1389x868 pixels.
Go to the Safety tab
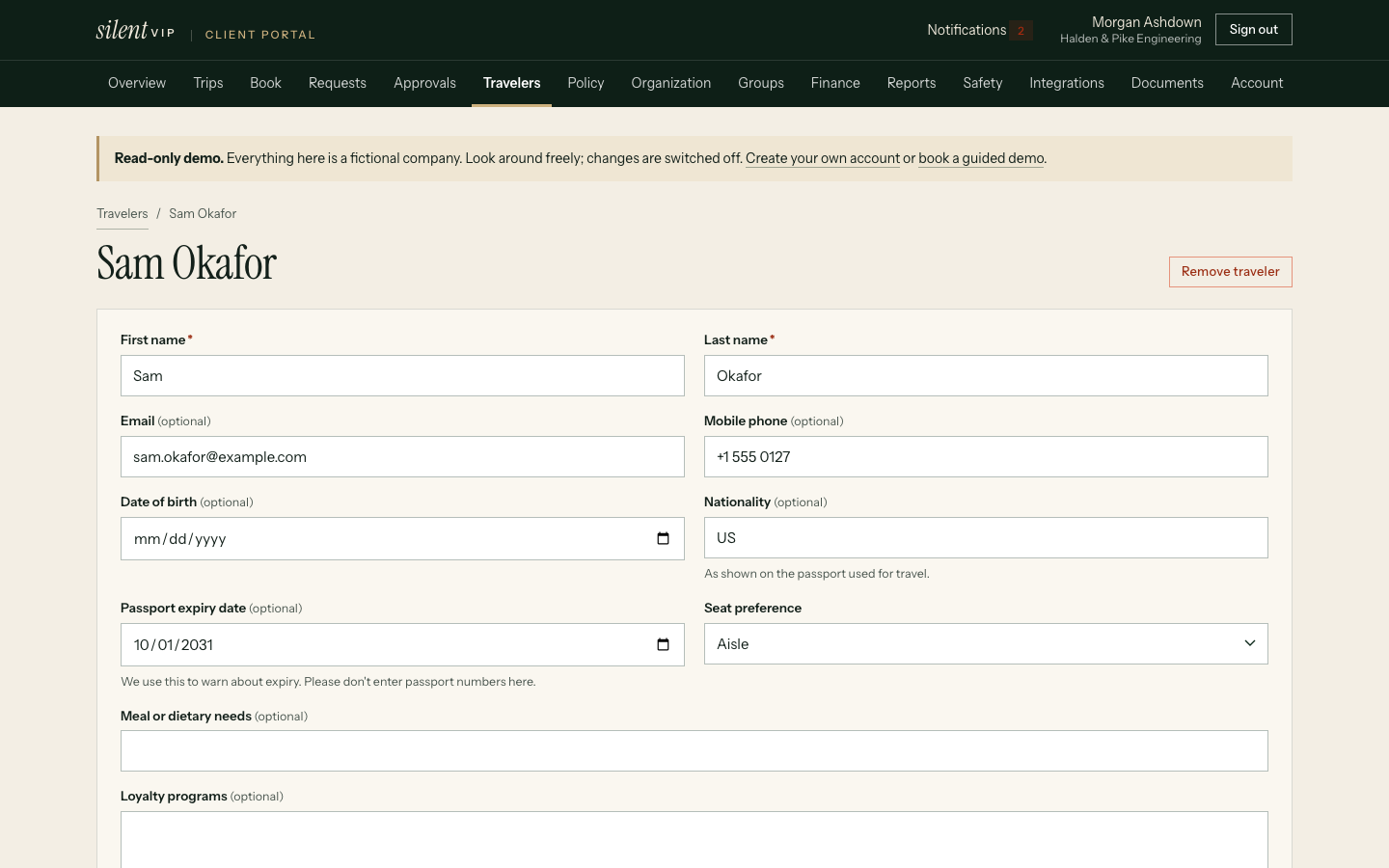[983, 83]
